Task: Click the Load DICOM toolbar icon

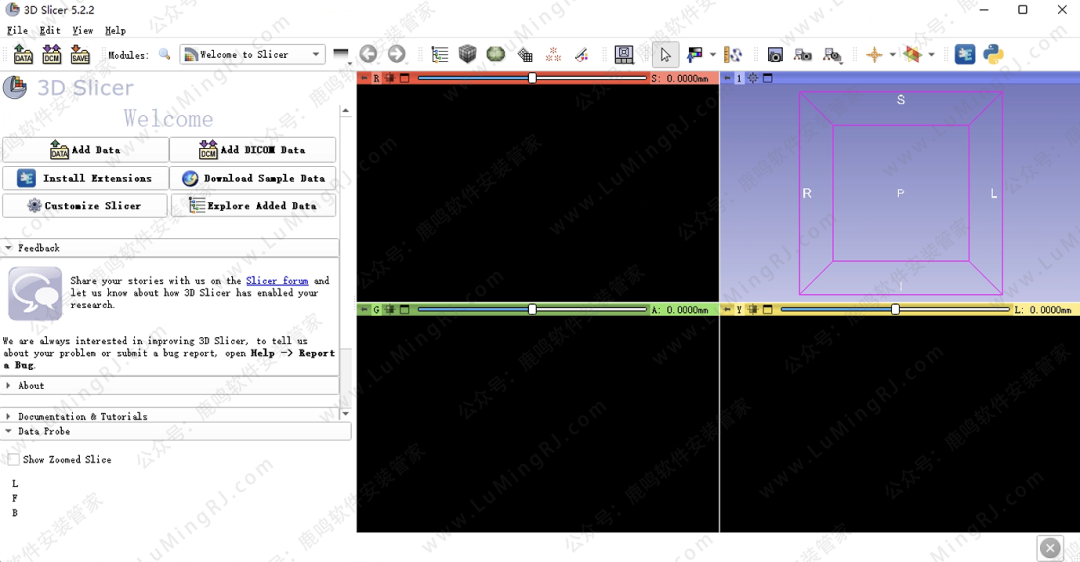Action: [52, 54]
